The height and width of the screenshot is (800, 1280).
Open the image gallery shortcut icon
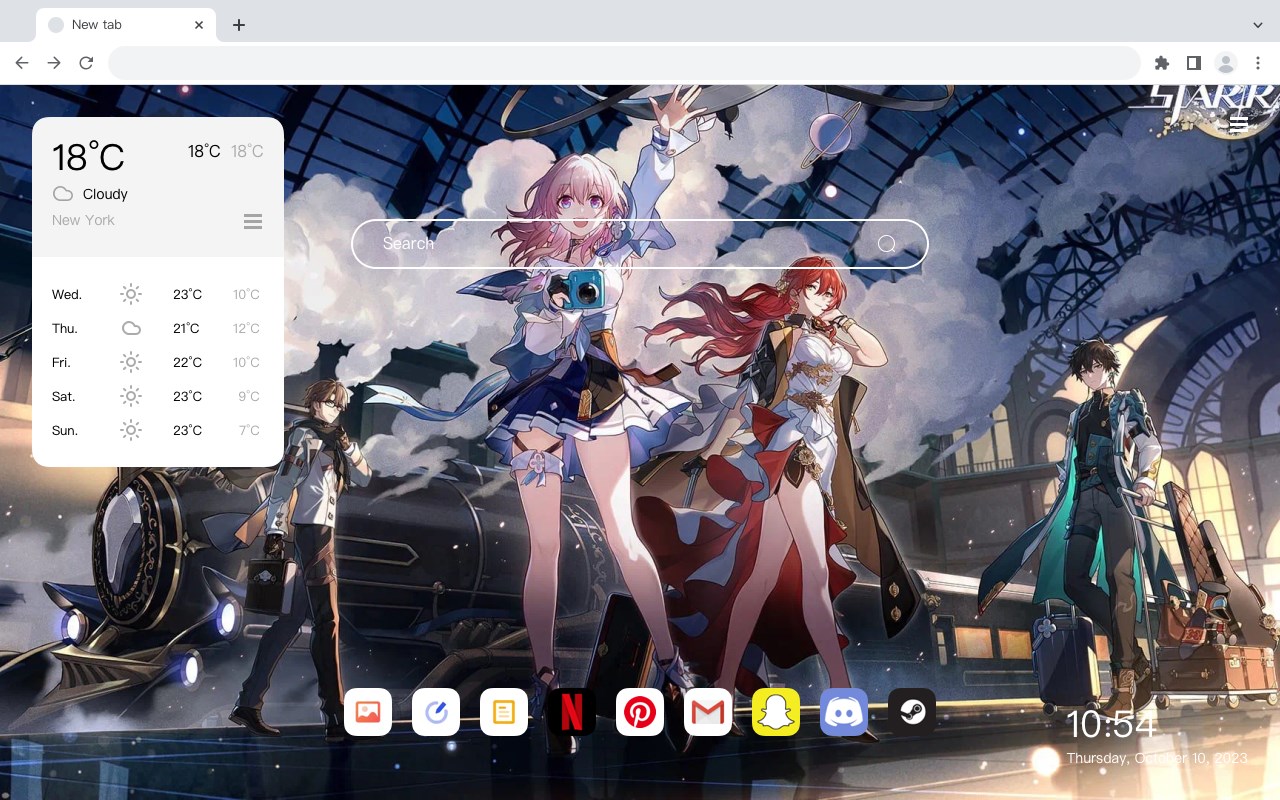tap(368, 712)
